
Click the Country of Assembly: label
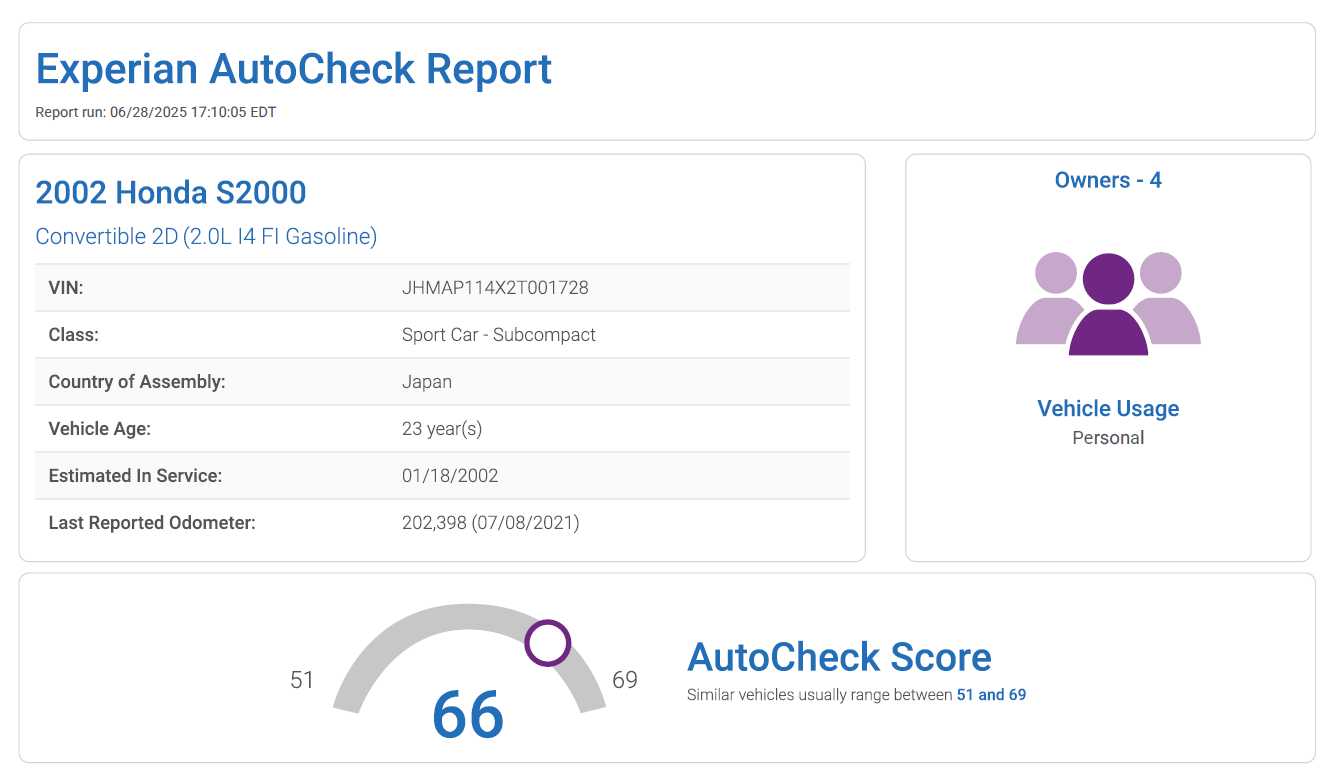(x=137, y=382)
